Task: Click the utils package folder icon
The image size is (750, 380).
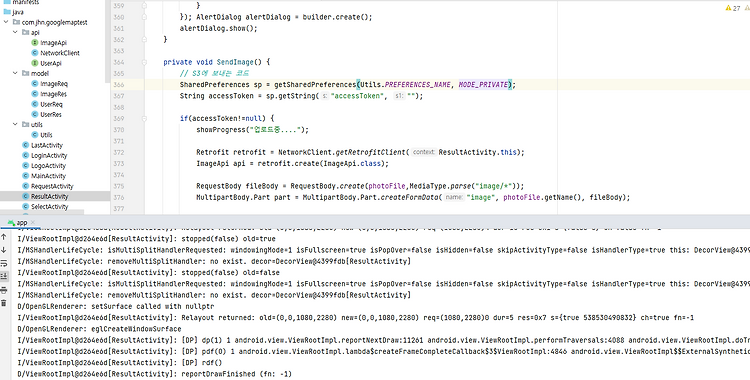Action: 26,124
